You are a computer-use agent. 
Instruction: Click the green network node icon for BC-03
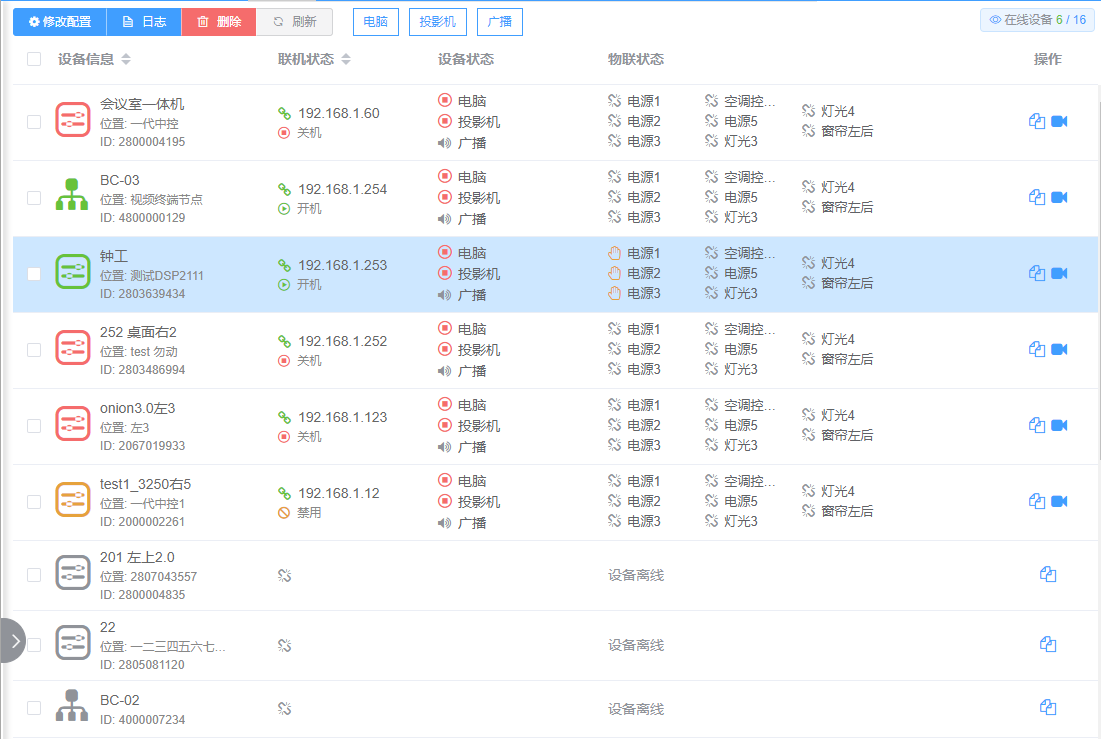tap(73, 197)
